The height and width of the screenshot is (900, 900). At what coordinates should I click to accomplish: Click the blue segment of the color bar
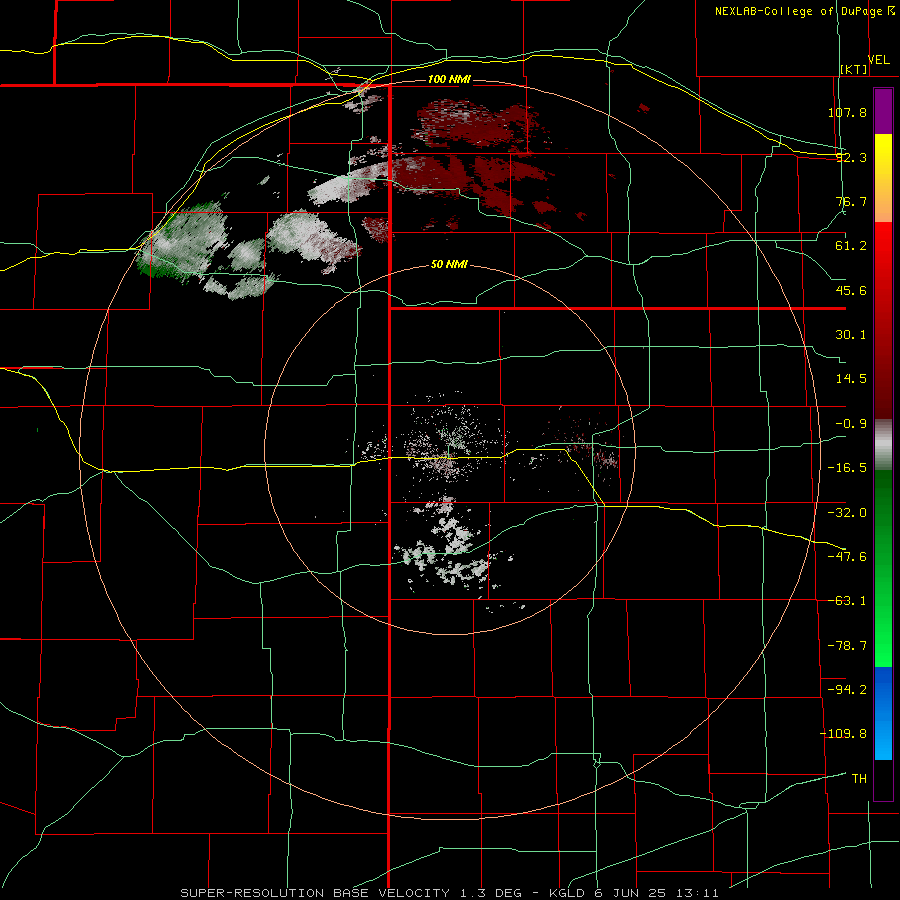tap(883, 713)
